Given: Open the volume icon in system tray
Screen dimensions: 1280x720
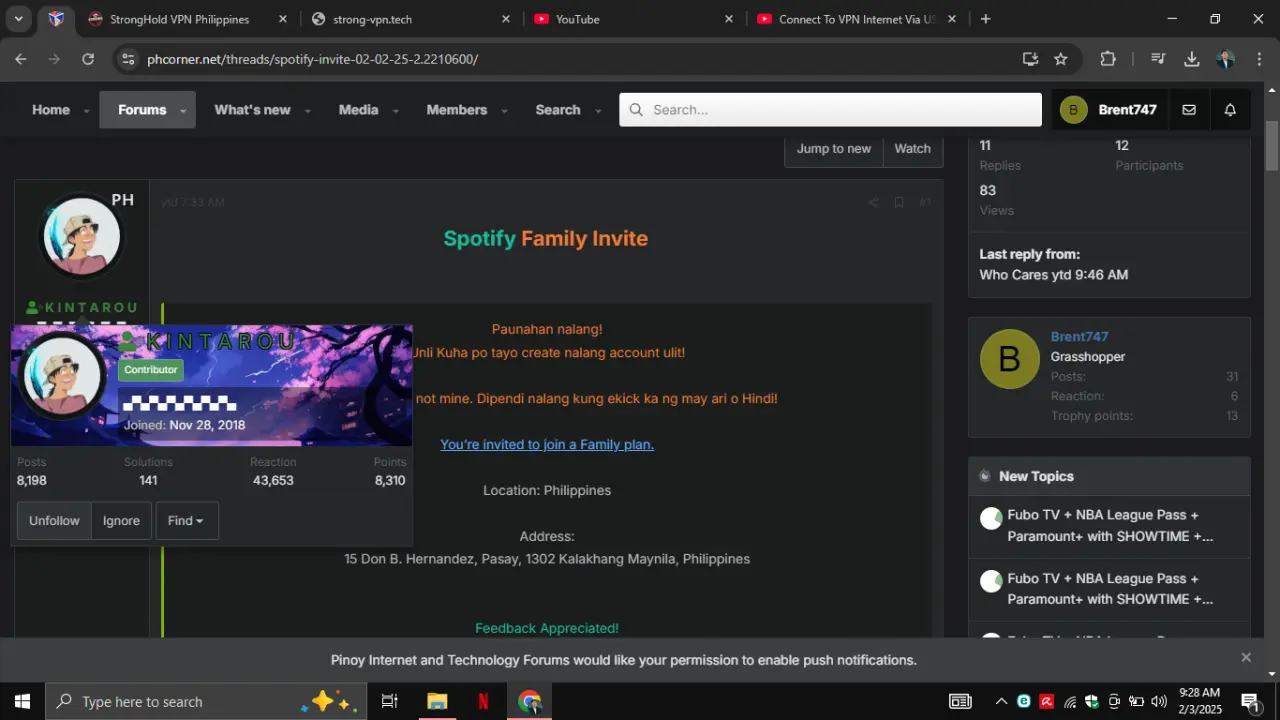Looking at the screenshot, I should coord(1159,701).
